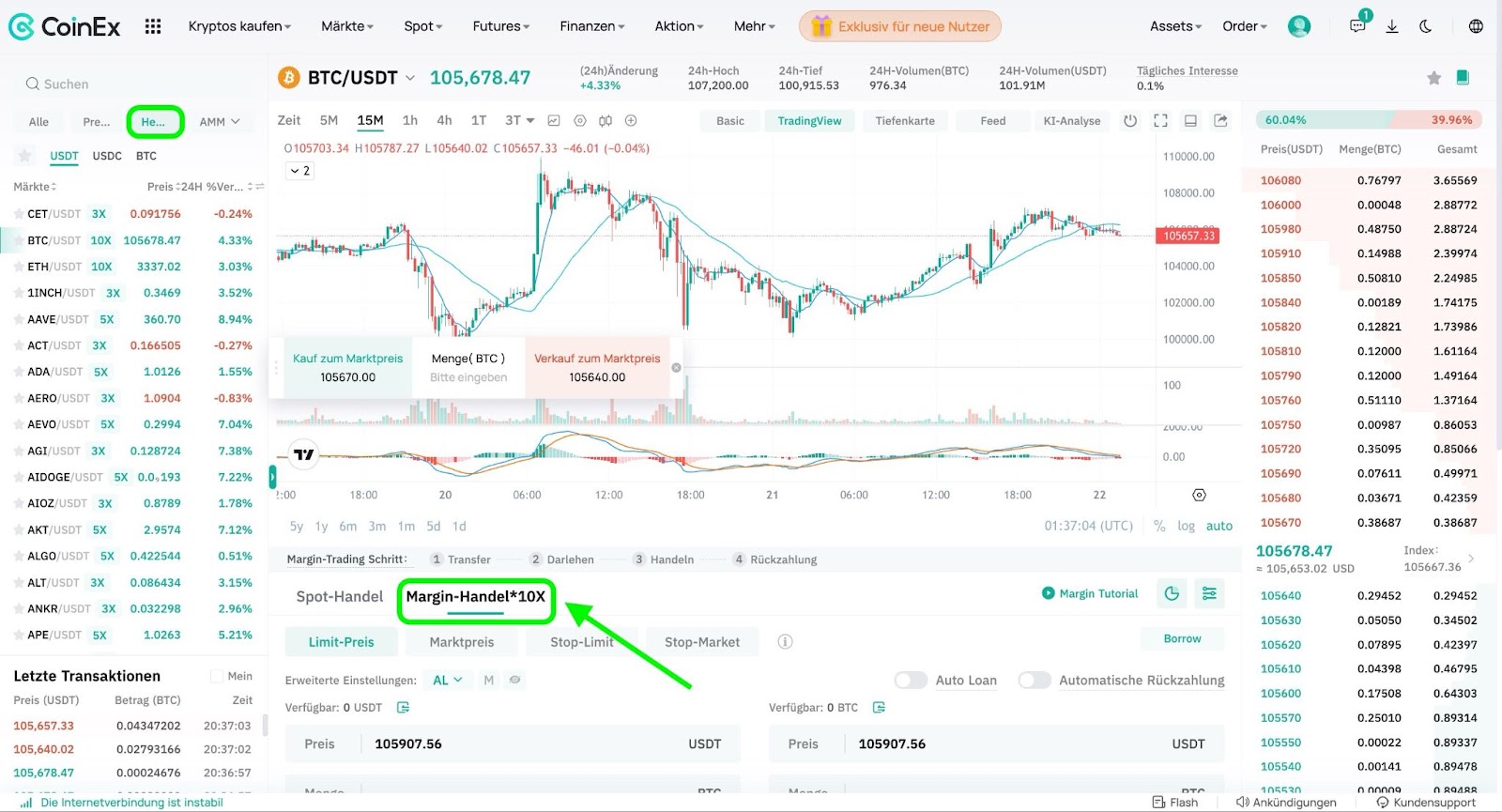
Task: Open chart indicators icon
Action: 554,120
